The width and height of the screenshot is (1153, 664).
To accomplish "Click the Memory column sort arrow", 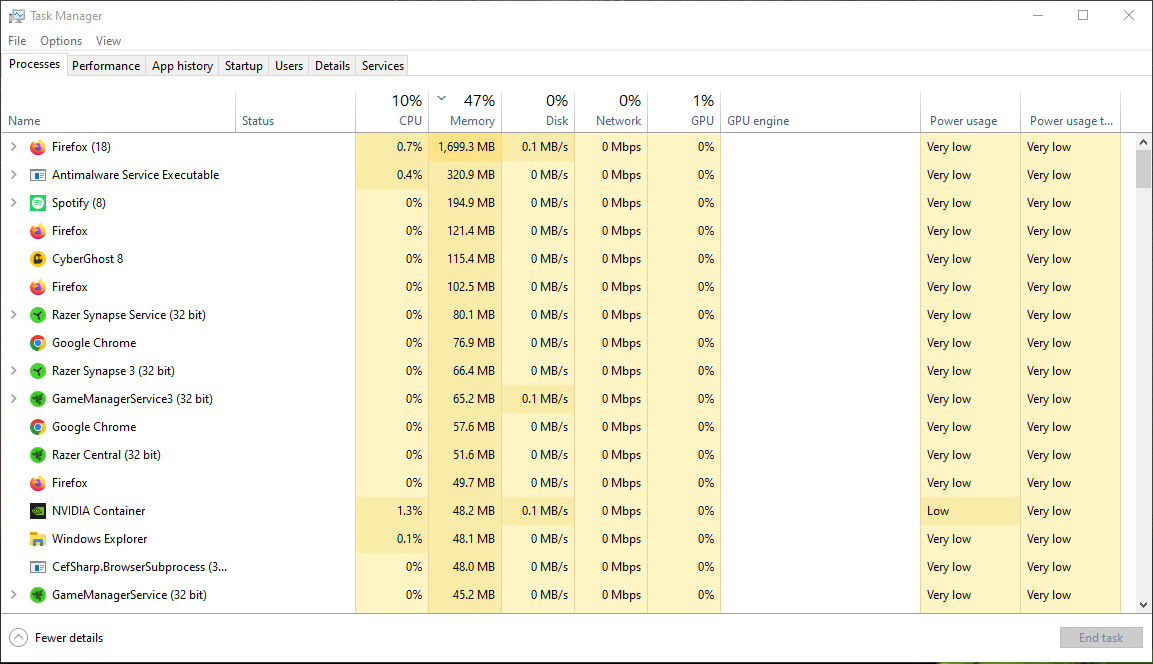I will (x=441, y=98).
